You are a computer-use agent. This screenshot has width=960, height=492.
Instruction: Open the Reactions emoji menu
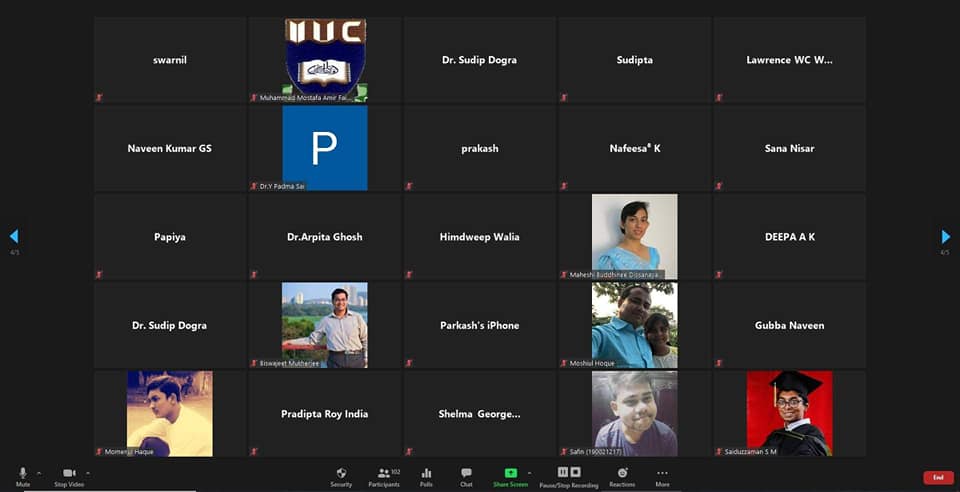622,474
